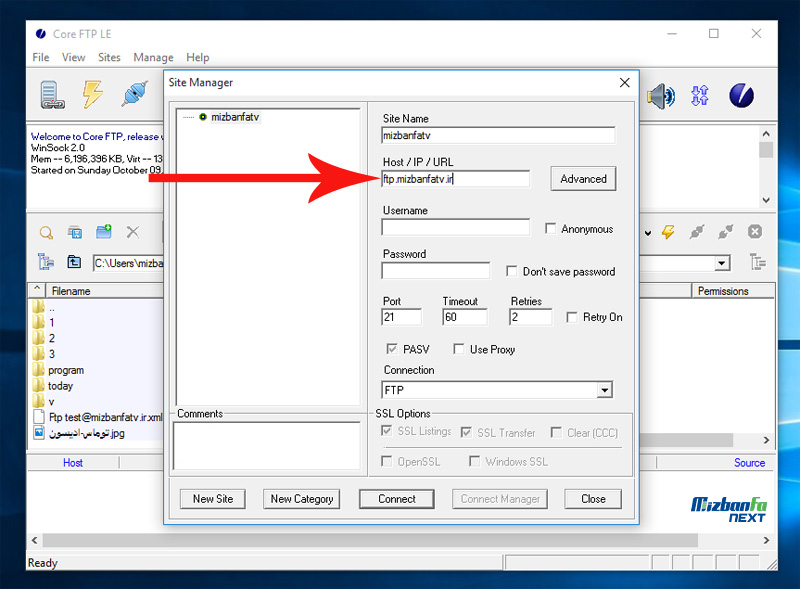The image size is (800, 589).
Task: Click the local search magnifier icon
Action: point(46,233)
